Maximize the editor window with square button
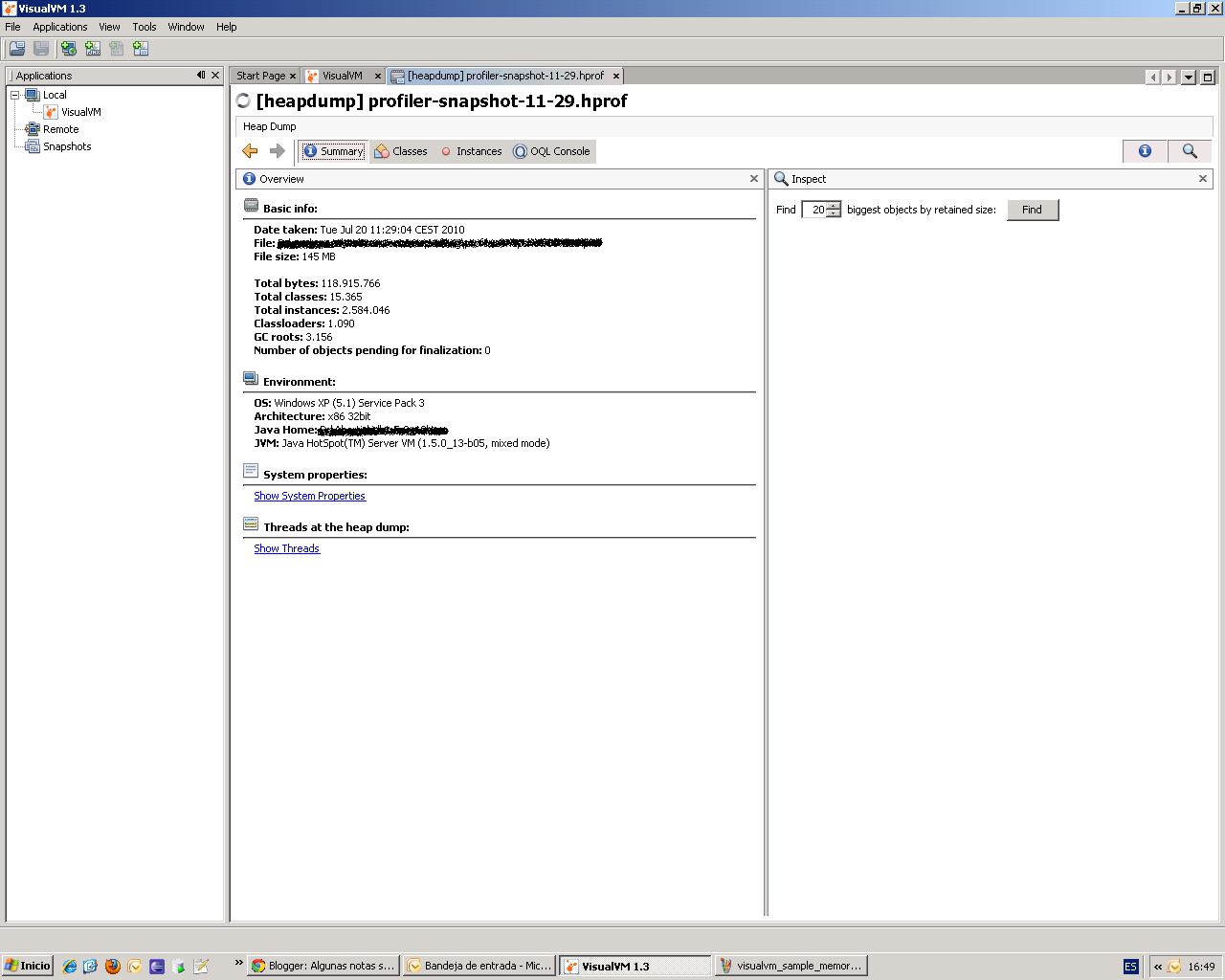 tap(1208, 78)
